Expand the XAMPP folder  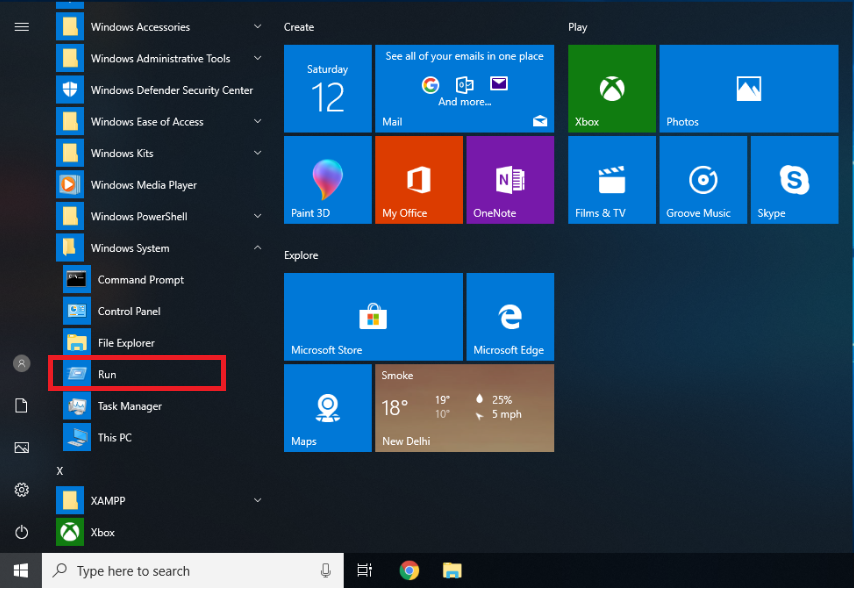pyautogui.click(x=159, y=501)
